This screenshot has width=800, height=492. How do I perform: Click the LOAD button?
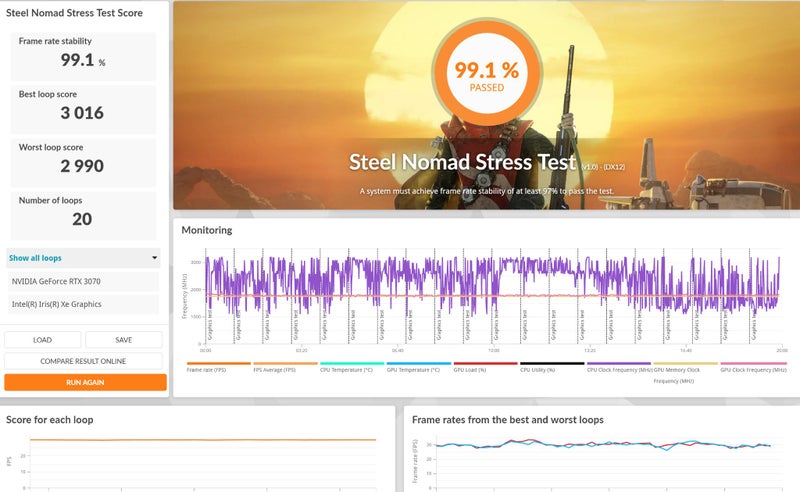(43, 340)
